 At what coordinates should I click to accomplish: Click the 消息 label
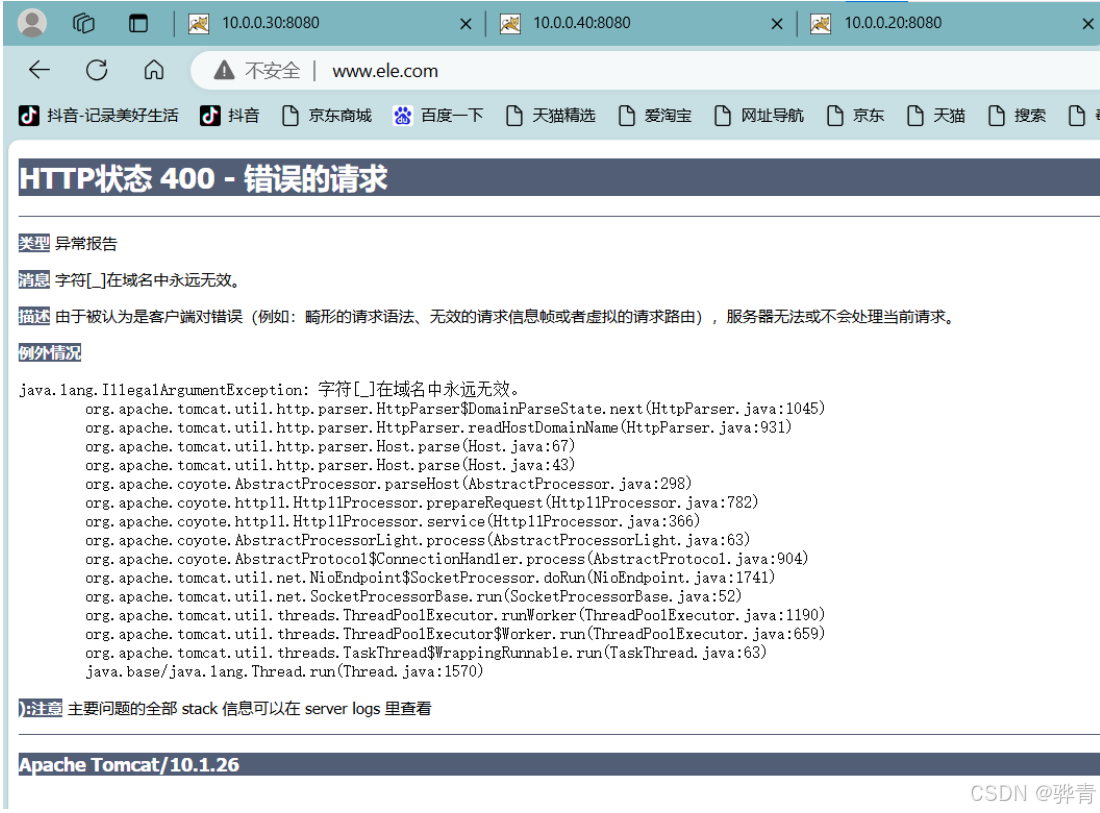(x=34, y=280)
